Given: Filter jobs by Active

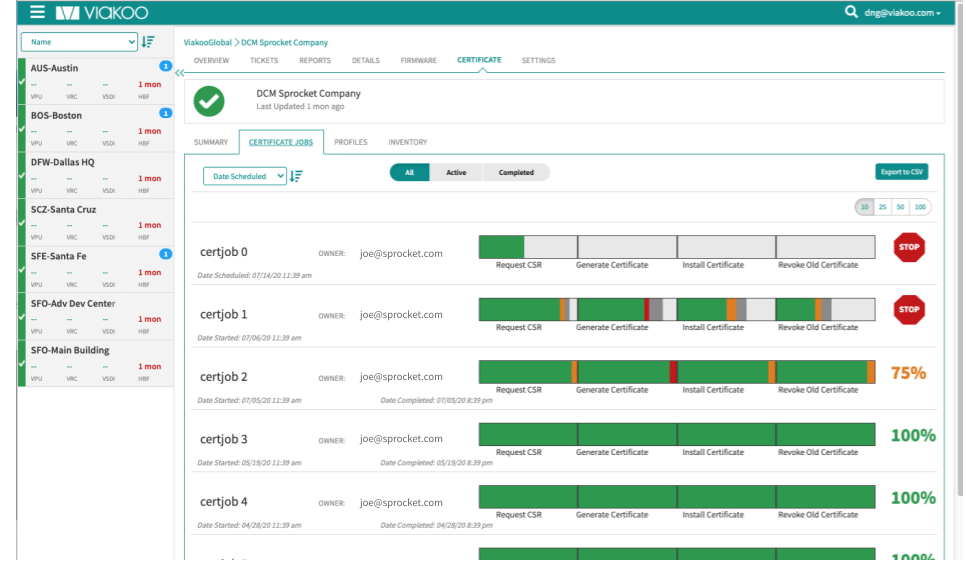Looking at the screenshot, I should pos(456,172).
